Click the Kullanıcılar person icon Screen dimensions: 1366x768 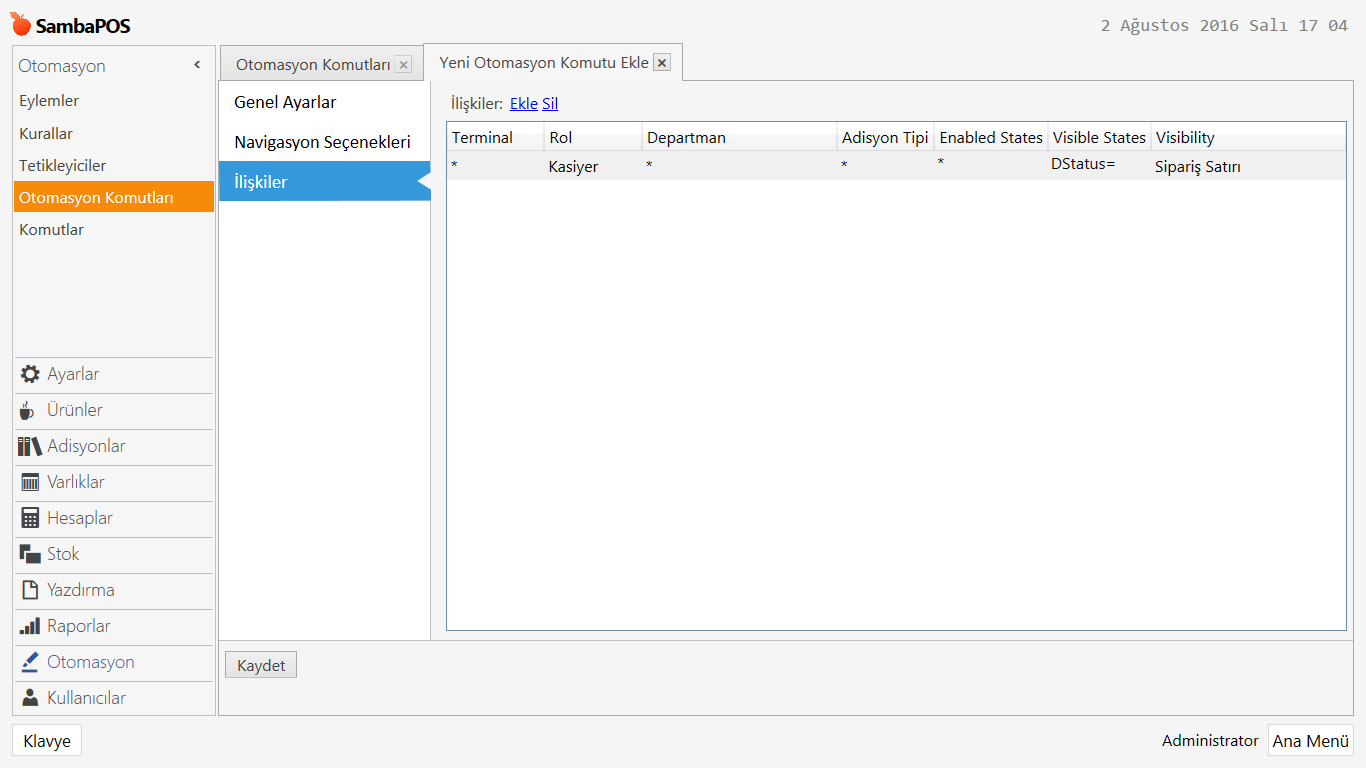point(30,698)
